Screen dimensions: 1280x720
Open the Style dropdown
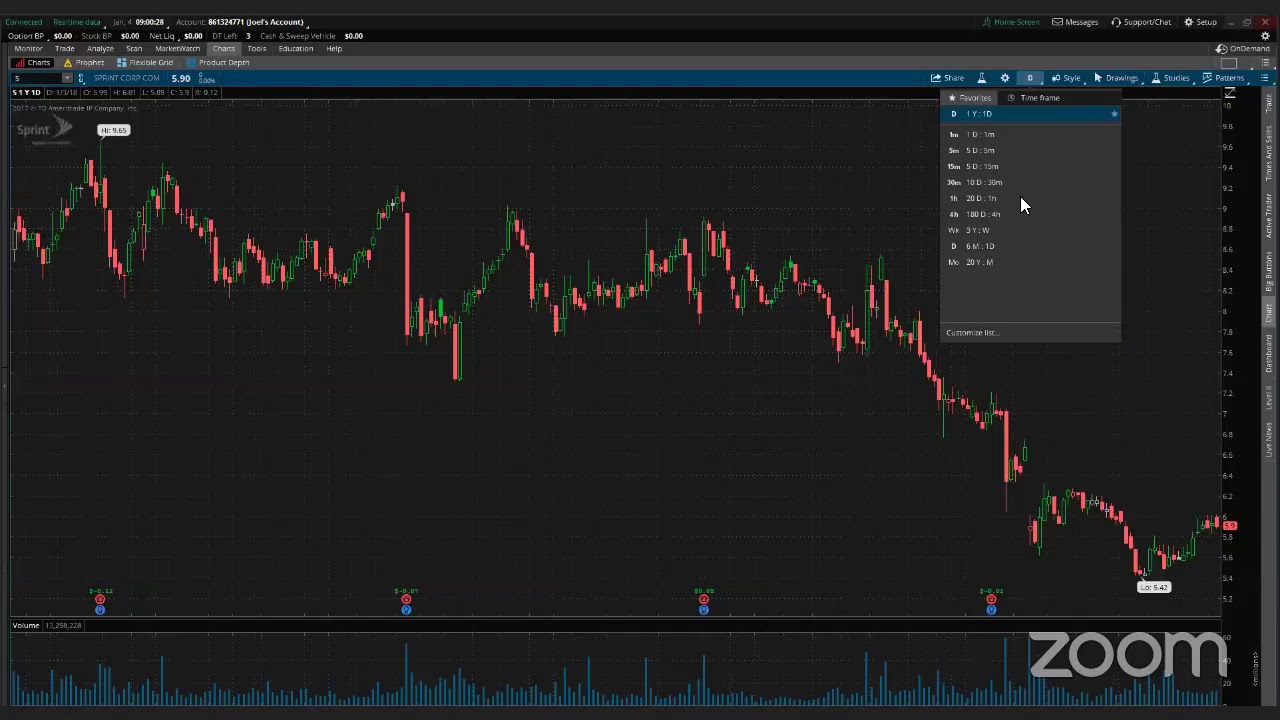(x=1065, y=78)
